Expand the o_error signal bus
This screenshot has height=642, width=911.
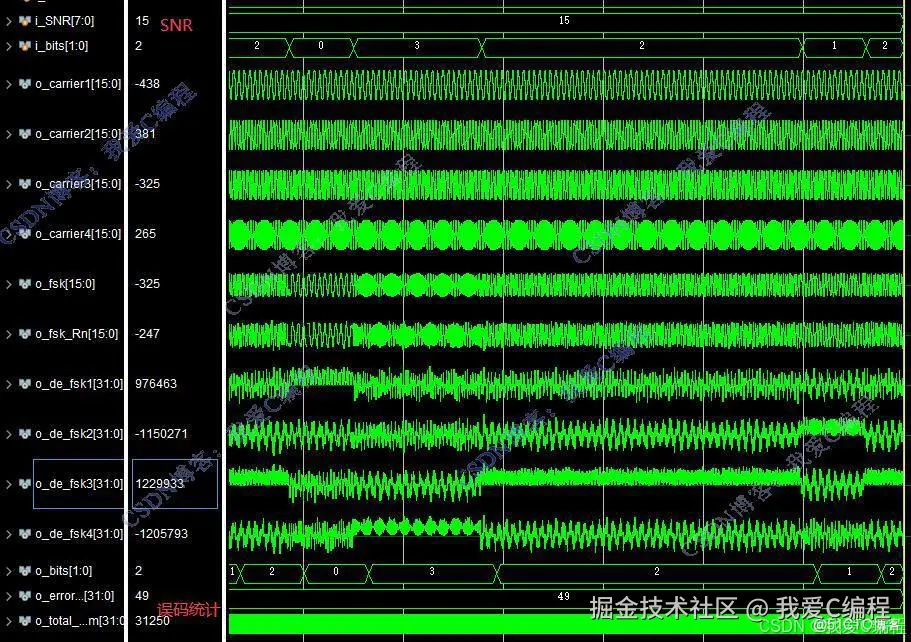(9, 596)
